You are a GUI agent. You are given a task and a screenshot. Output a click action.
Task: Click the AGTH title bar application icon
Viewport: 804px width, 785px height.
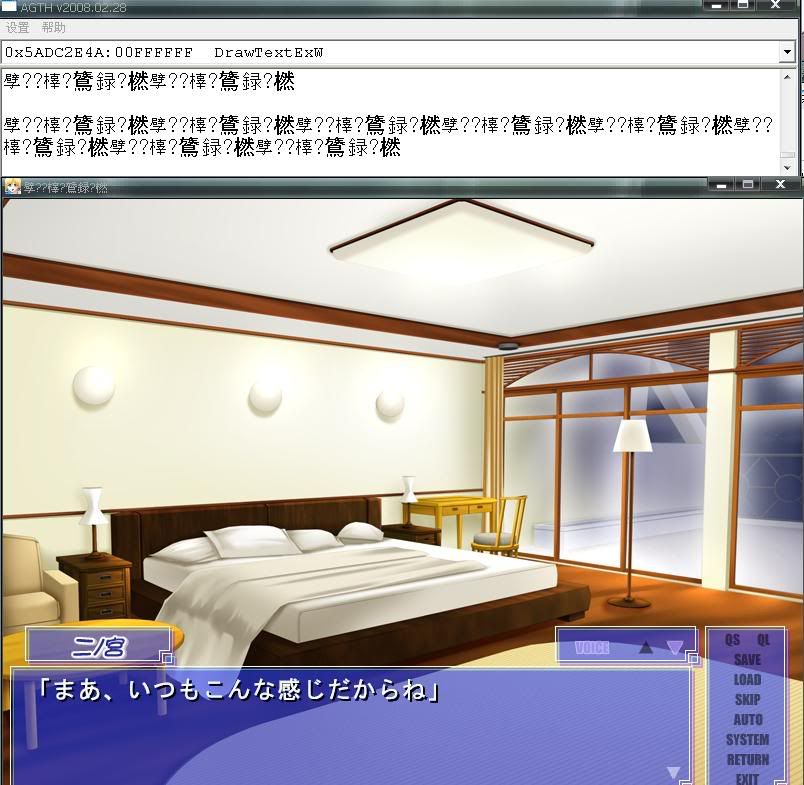(x=9, y=7)
